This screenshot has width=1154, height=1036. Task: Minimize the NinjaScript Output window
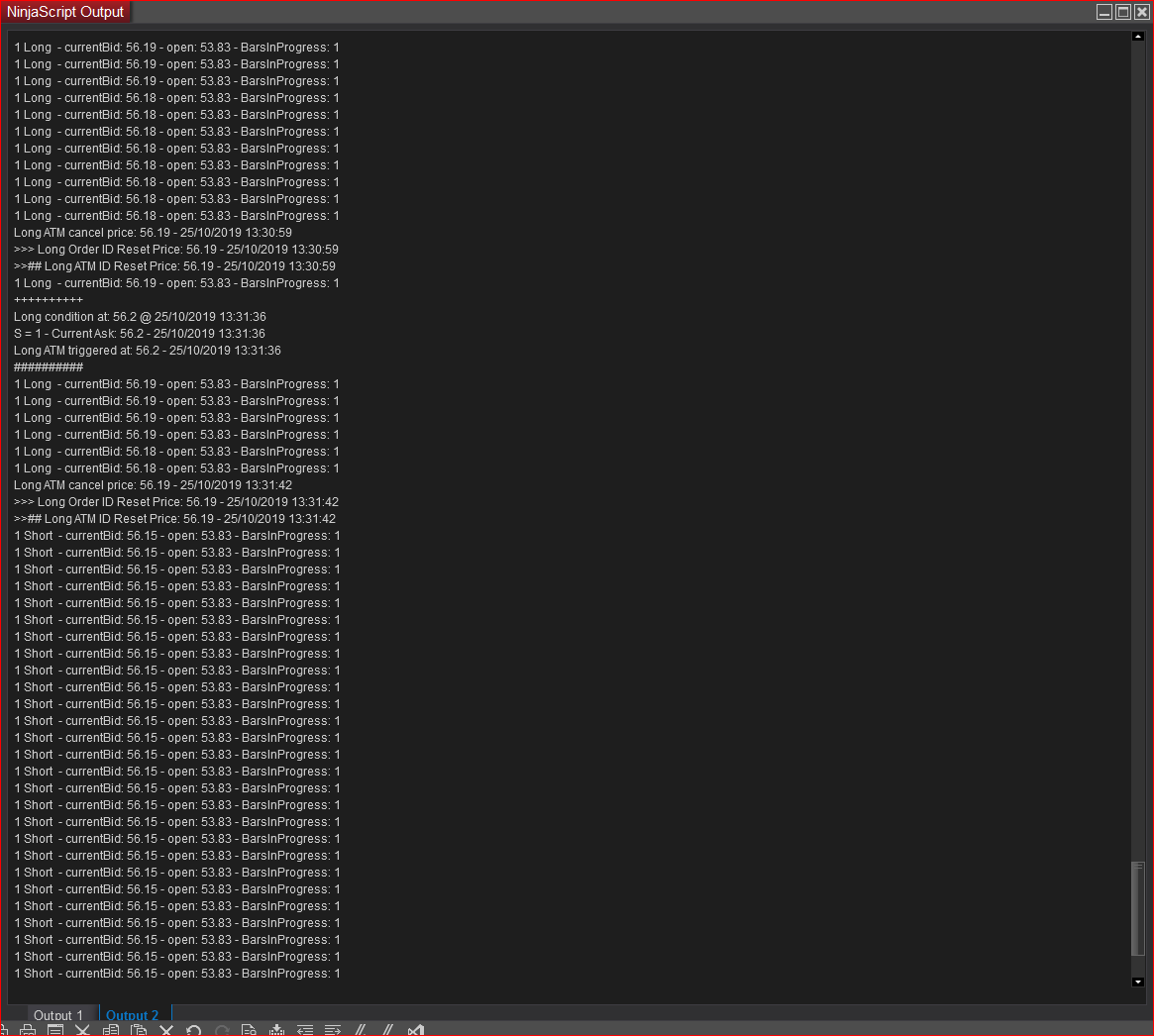(x=1103, y=12)
